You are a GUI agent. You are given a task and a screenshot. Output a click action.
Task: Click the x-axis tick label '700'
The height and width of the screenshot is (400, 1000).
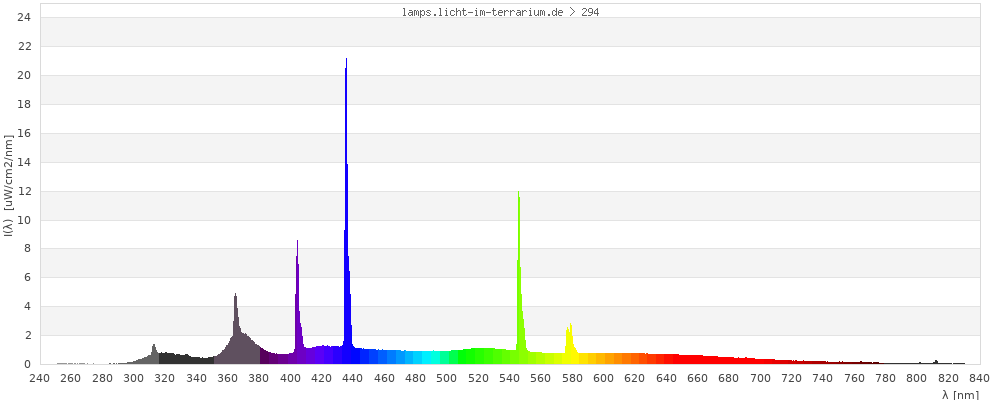[760, 378]
